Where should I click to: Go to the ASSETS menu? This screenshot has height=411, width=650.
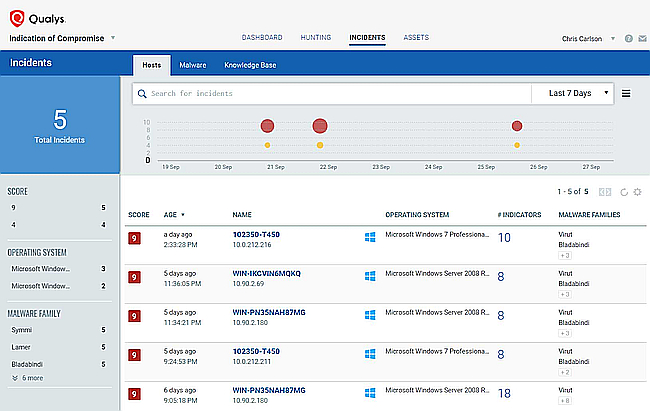pos(416,38)
